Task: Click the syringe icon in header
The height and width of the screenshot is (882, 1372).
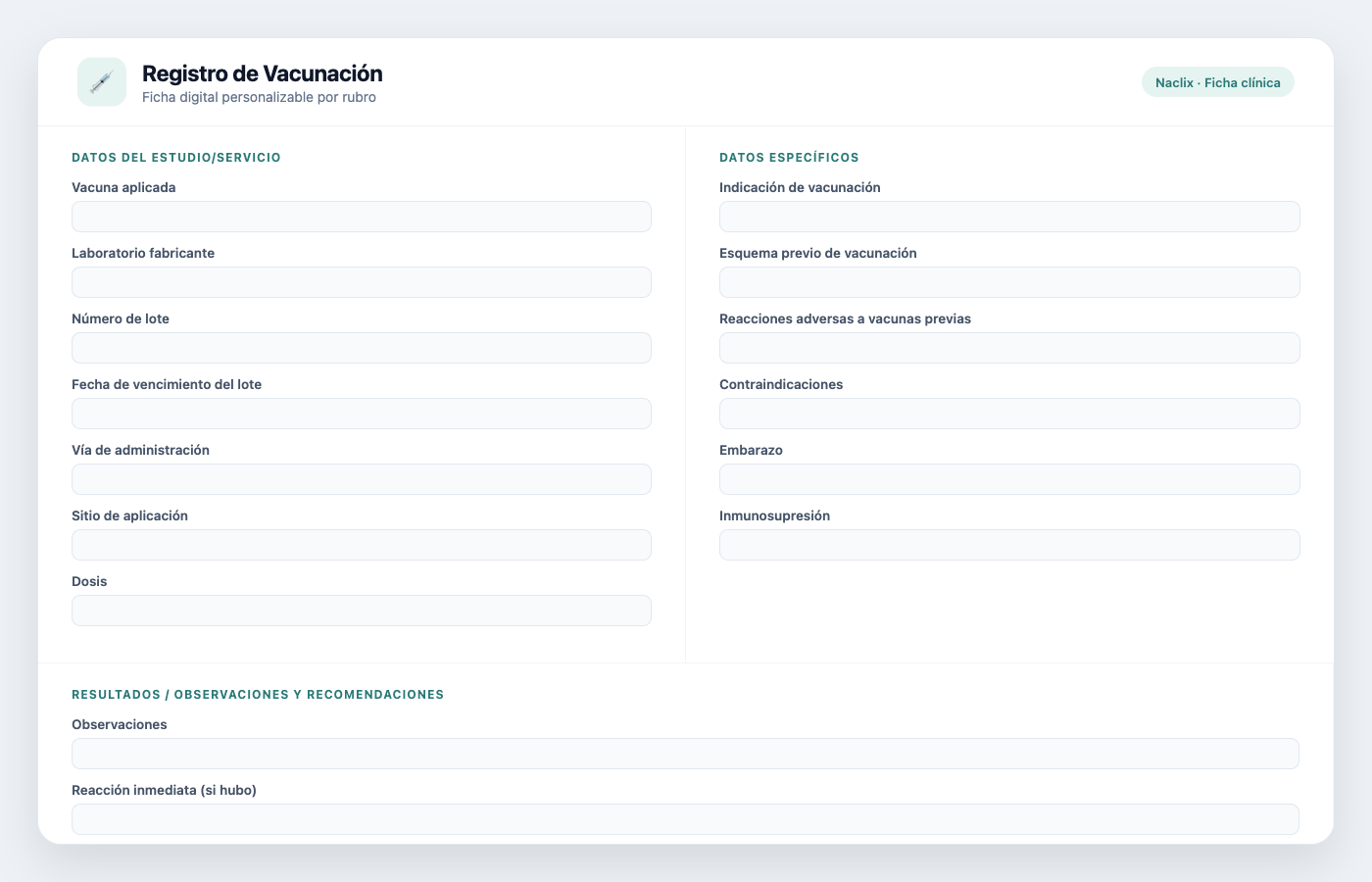Action: [x=102, y=82]
